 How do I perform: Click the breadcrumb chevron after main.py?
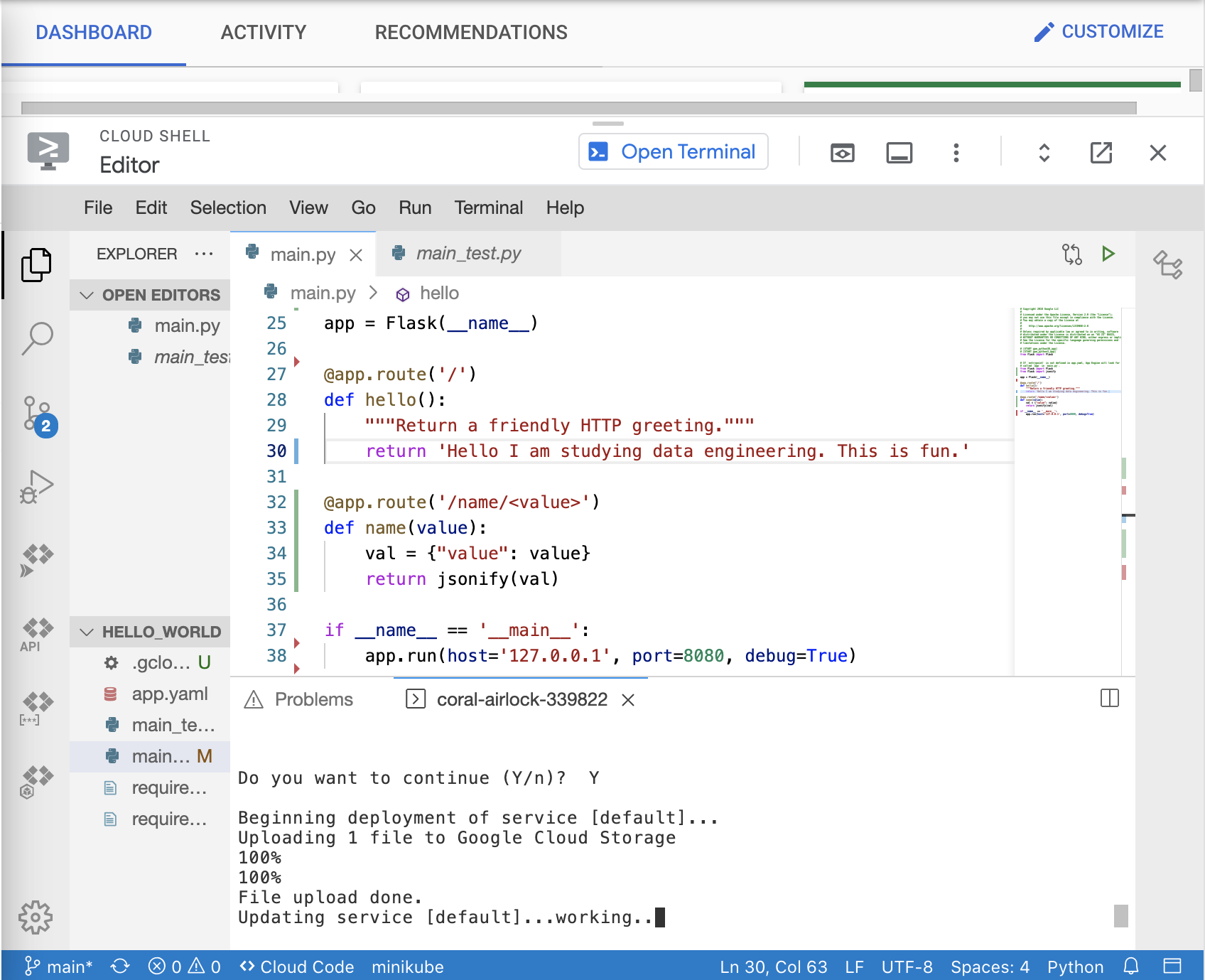tap(374, 293)
